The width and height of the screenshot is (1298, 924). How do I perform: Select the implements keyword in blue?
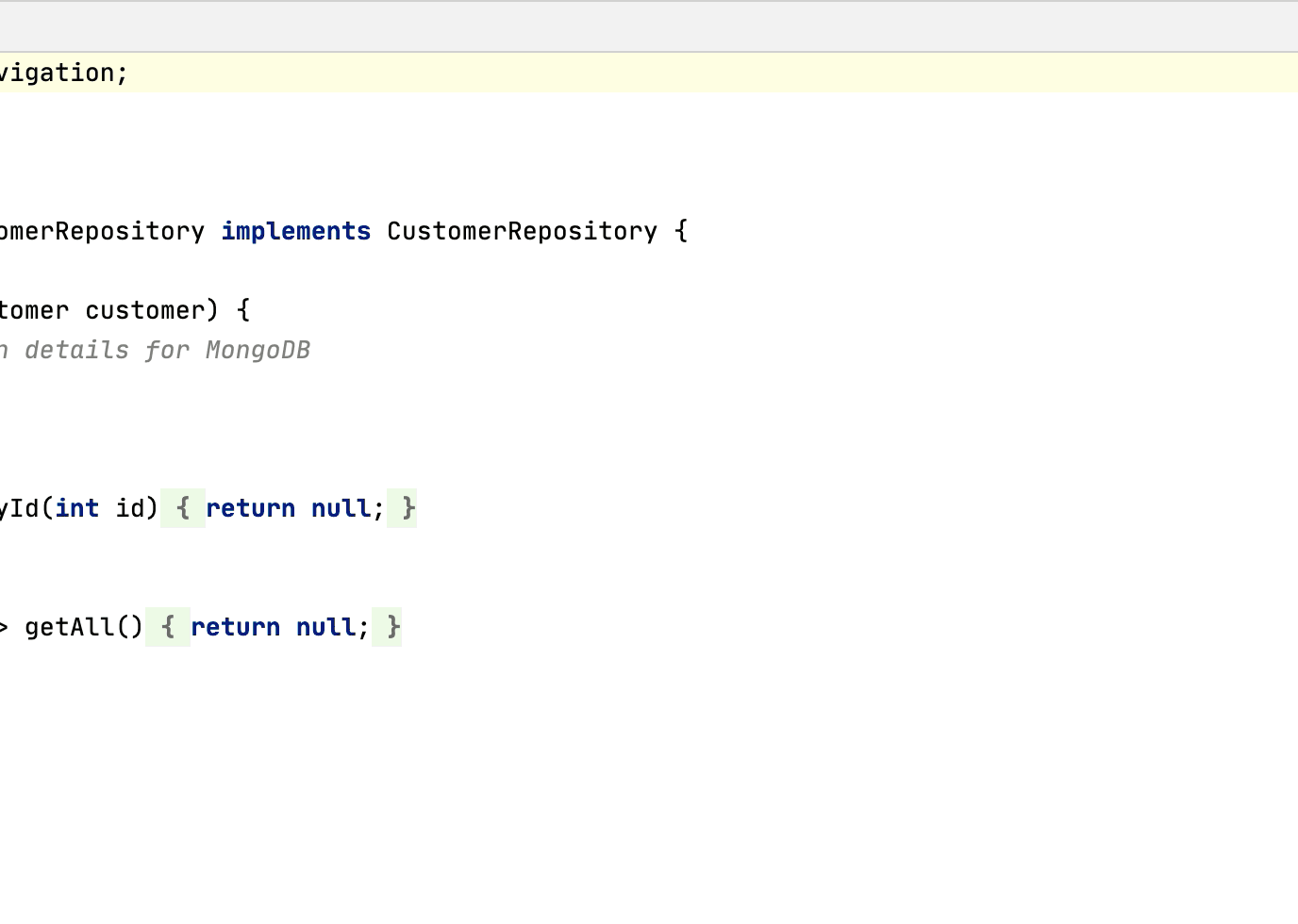click(295, 231)
